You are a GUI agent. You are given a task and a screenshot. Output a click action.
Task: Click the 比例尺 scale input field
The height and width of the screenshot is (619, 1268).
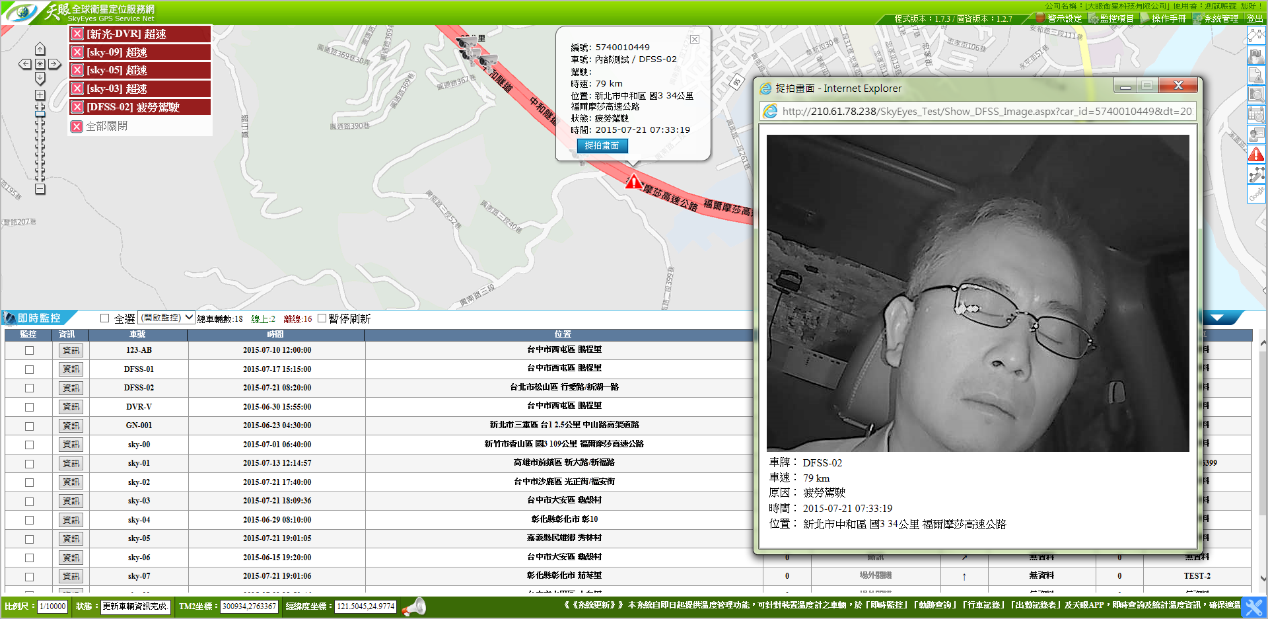point(51,606)
